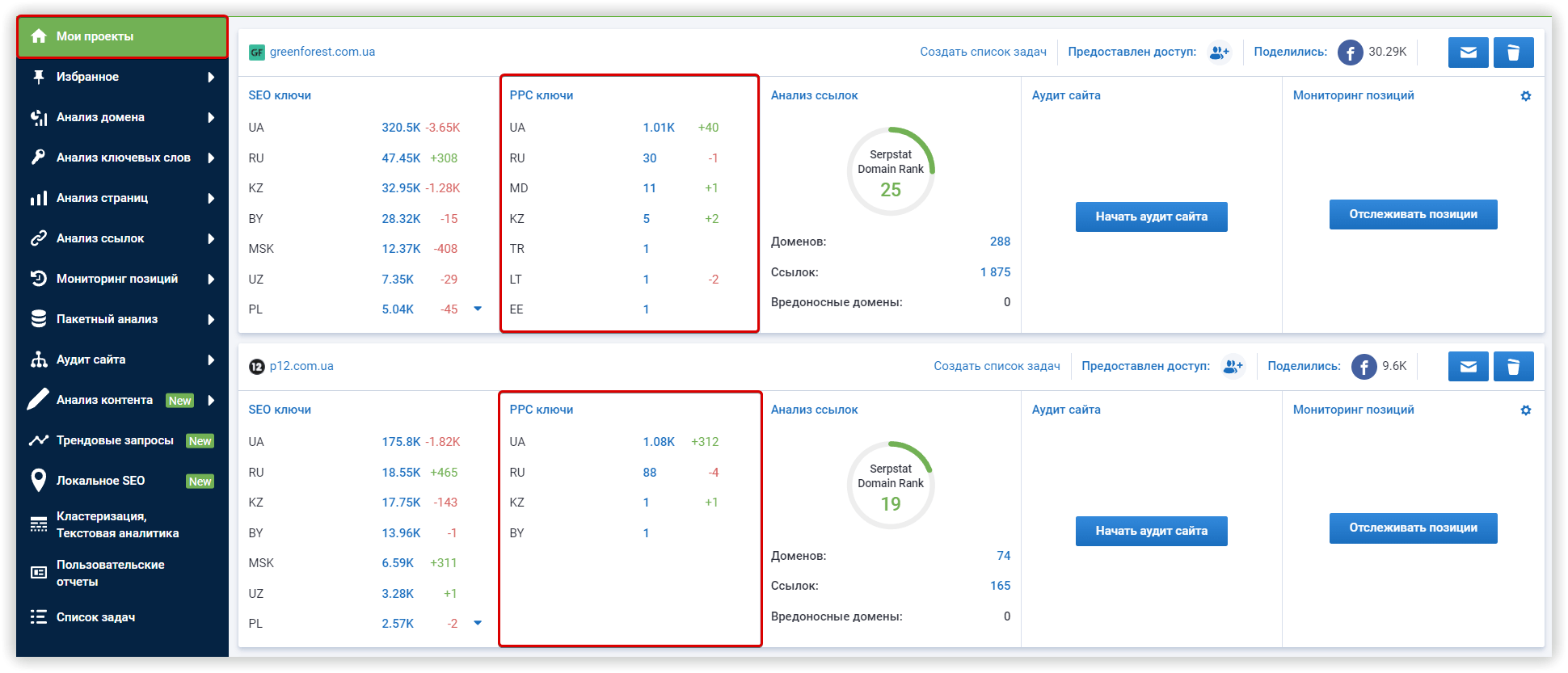Expand the Избранное submenu arrow
1568x673 pixels.
(x=211, y=77)
